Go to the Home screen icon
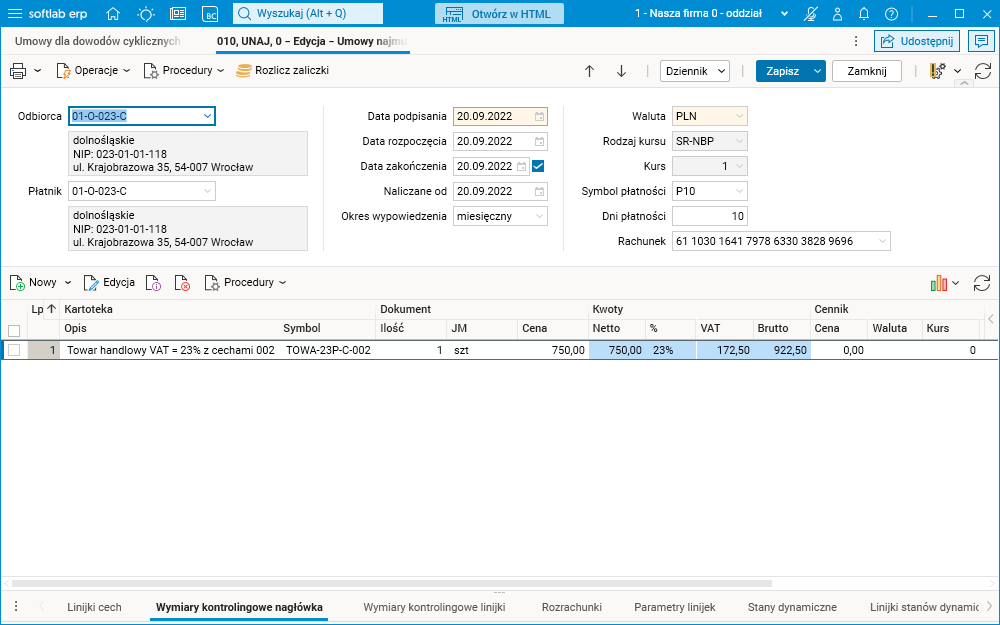The width and height of the screenshot is (1000, 625). coord(113,13)
